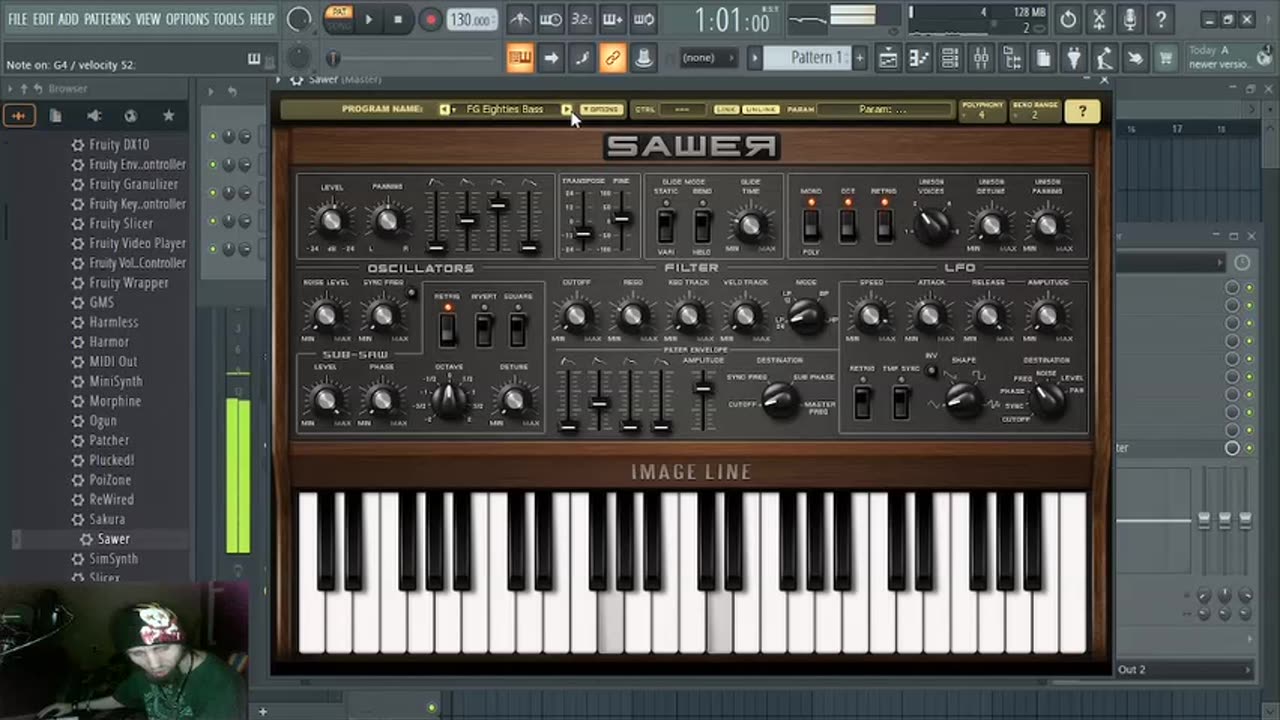Image resolution: width=1280 pixels, height=720 pixels.
Task: Enable loop recording icon
Action: 644,19
